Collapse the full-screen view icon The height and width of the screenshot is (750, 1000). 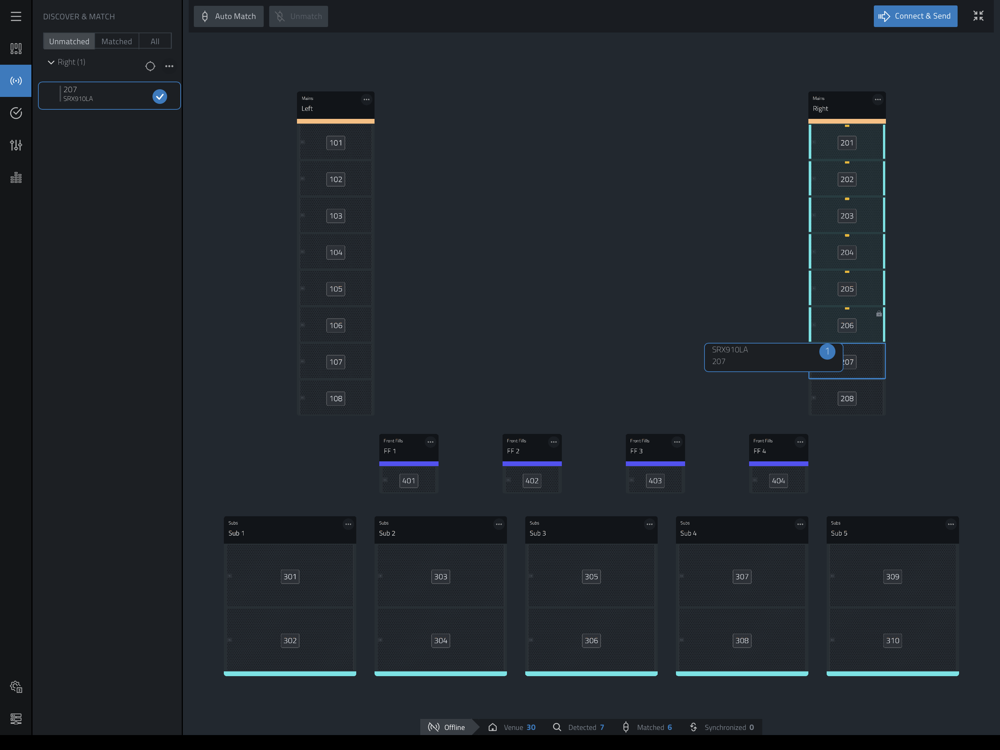click(978, 16)
